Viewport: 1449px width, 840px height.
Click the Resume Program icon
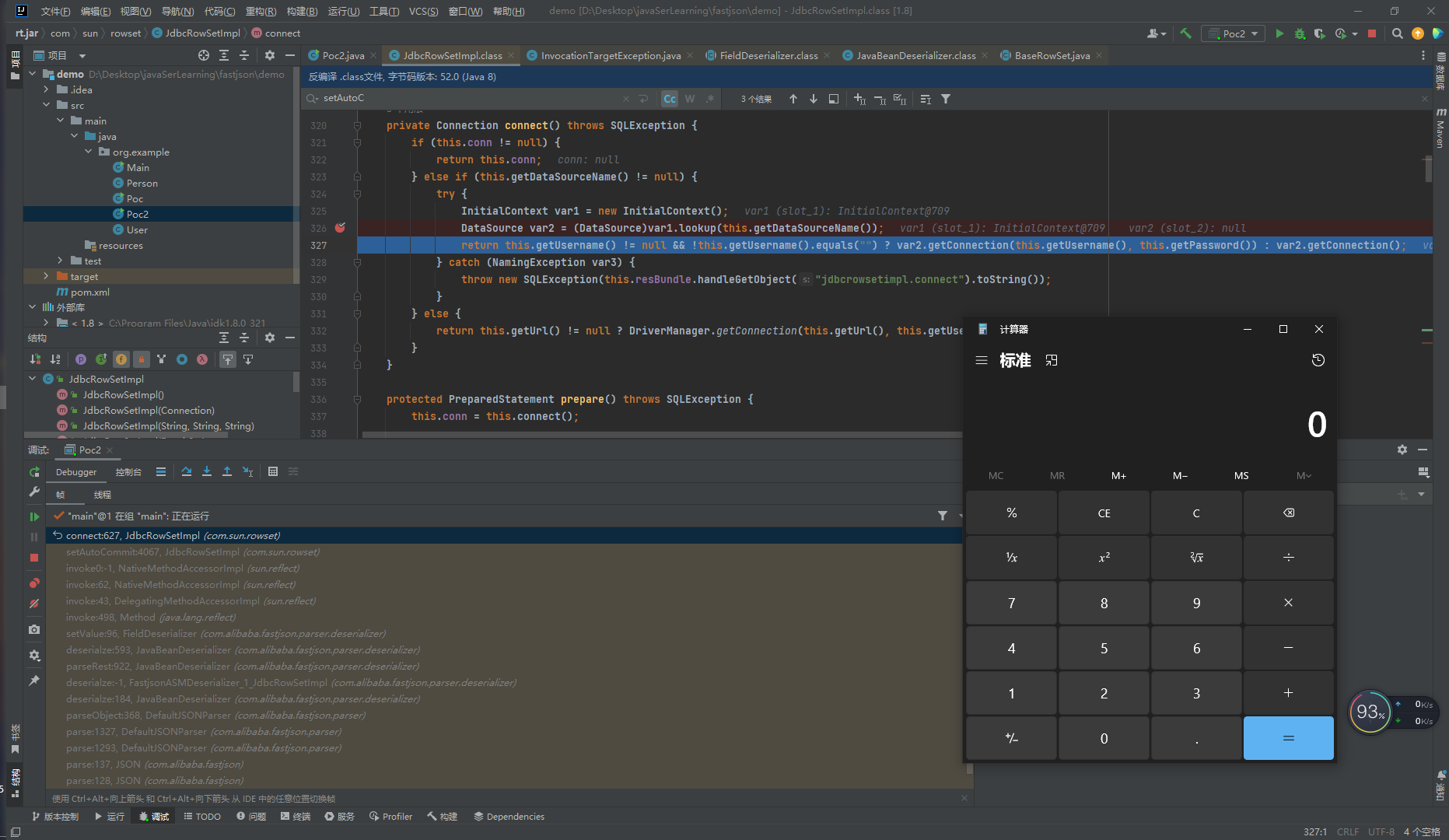(x=34, y=516)
